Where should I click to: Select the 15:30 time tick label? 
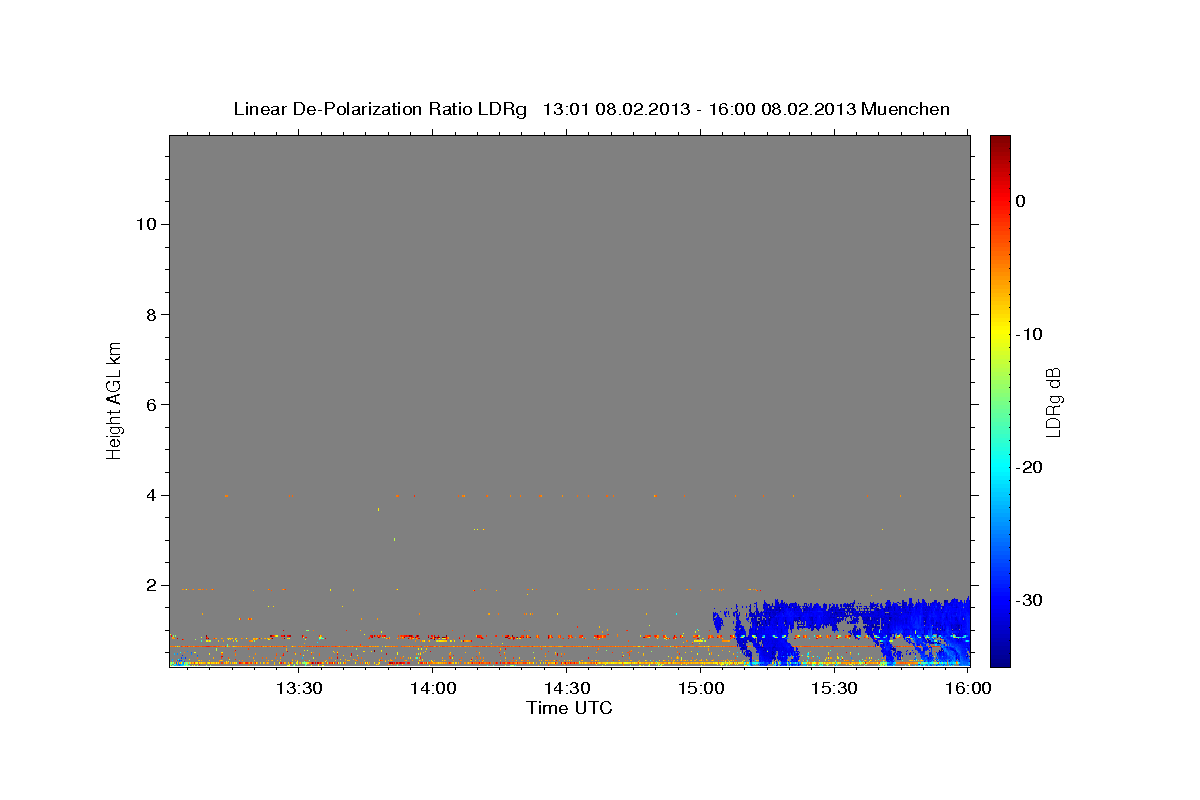834,688
